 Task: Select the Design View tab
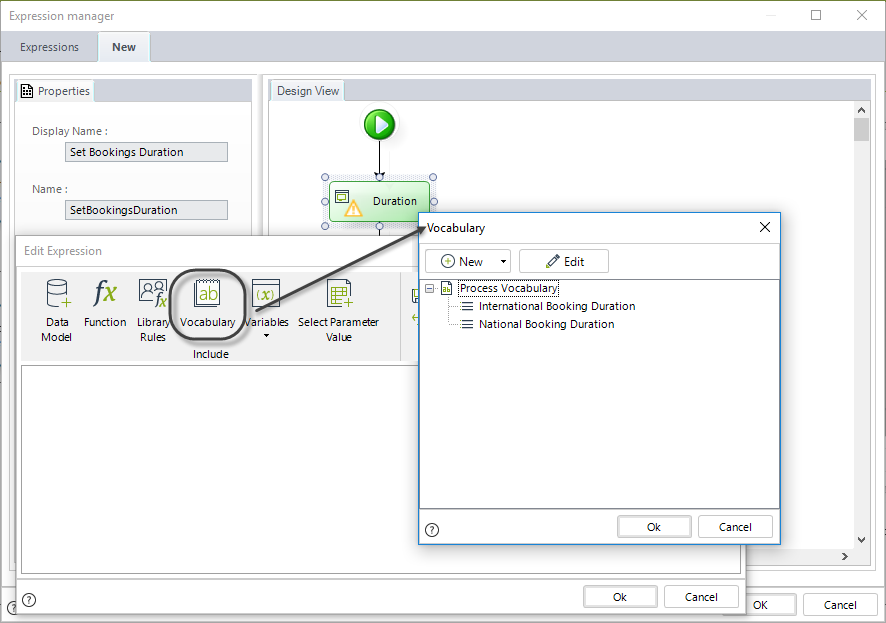click(x=308, y=91)
